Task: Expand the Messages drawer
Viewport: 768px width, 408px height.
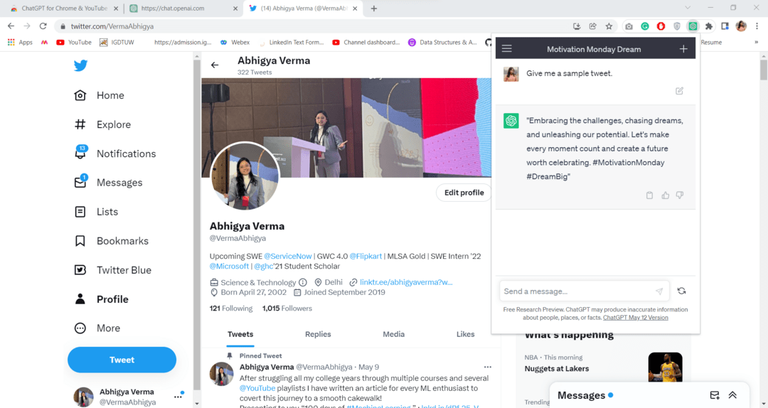Action: point(733,395)
